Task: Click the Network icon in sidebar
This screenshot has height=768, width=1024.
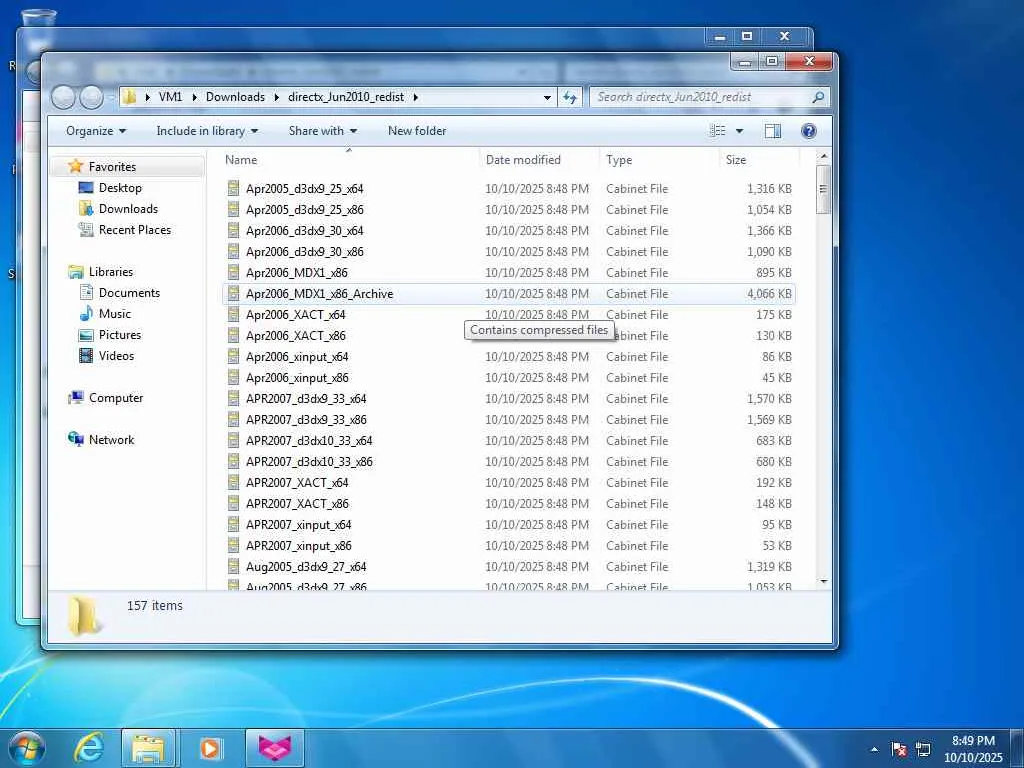Action: pos(76,440)
